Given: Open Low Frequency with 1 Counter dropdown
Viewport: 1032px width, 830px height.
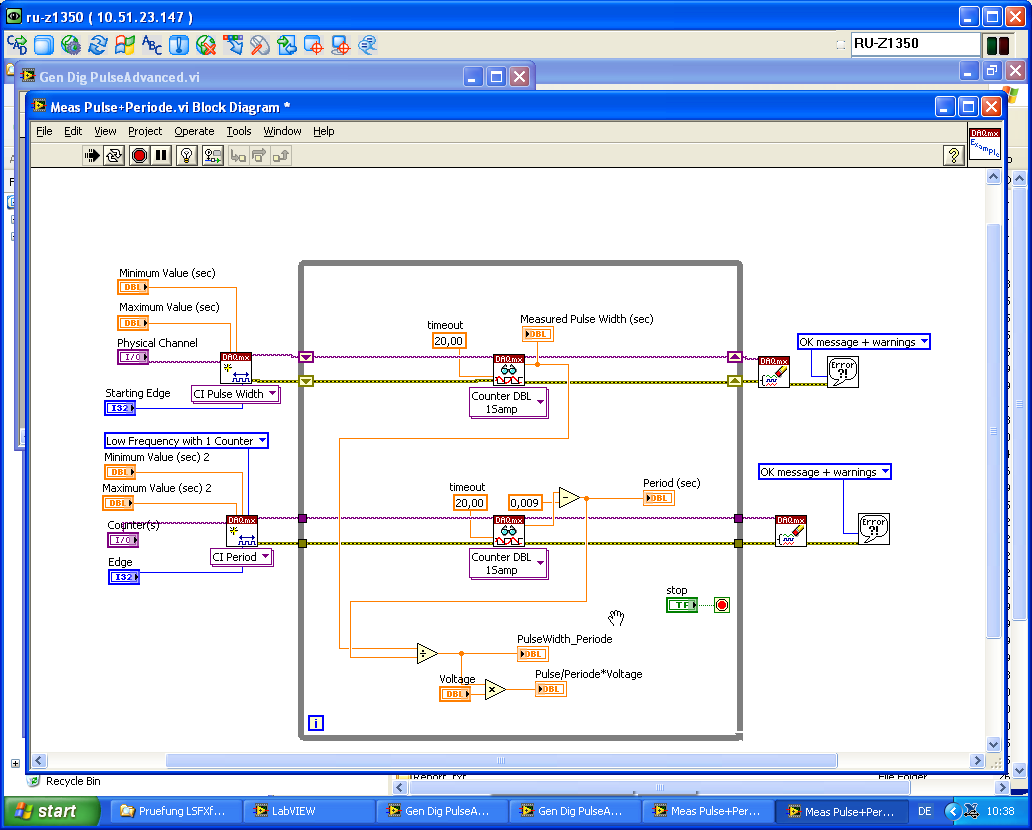Looking at the screenshot, I should (186, 440).
